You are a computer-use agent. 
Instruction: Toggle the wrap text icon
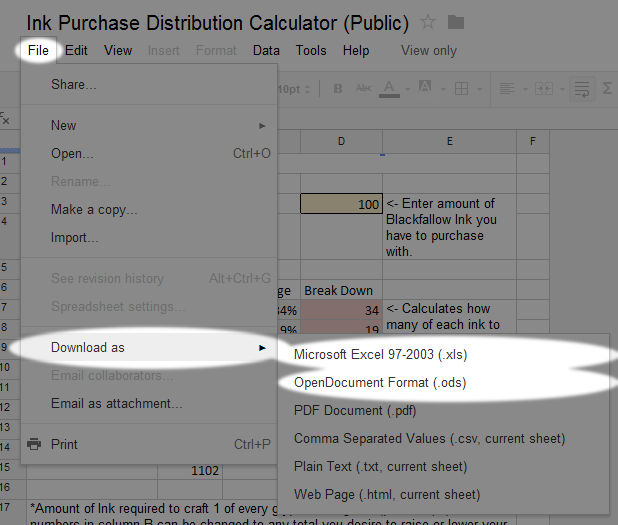[x=582, y=89]
